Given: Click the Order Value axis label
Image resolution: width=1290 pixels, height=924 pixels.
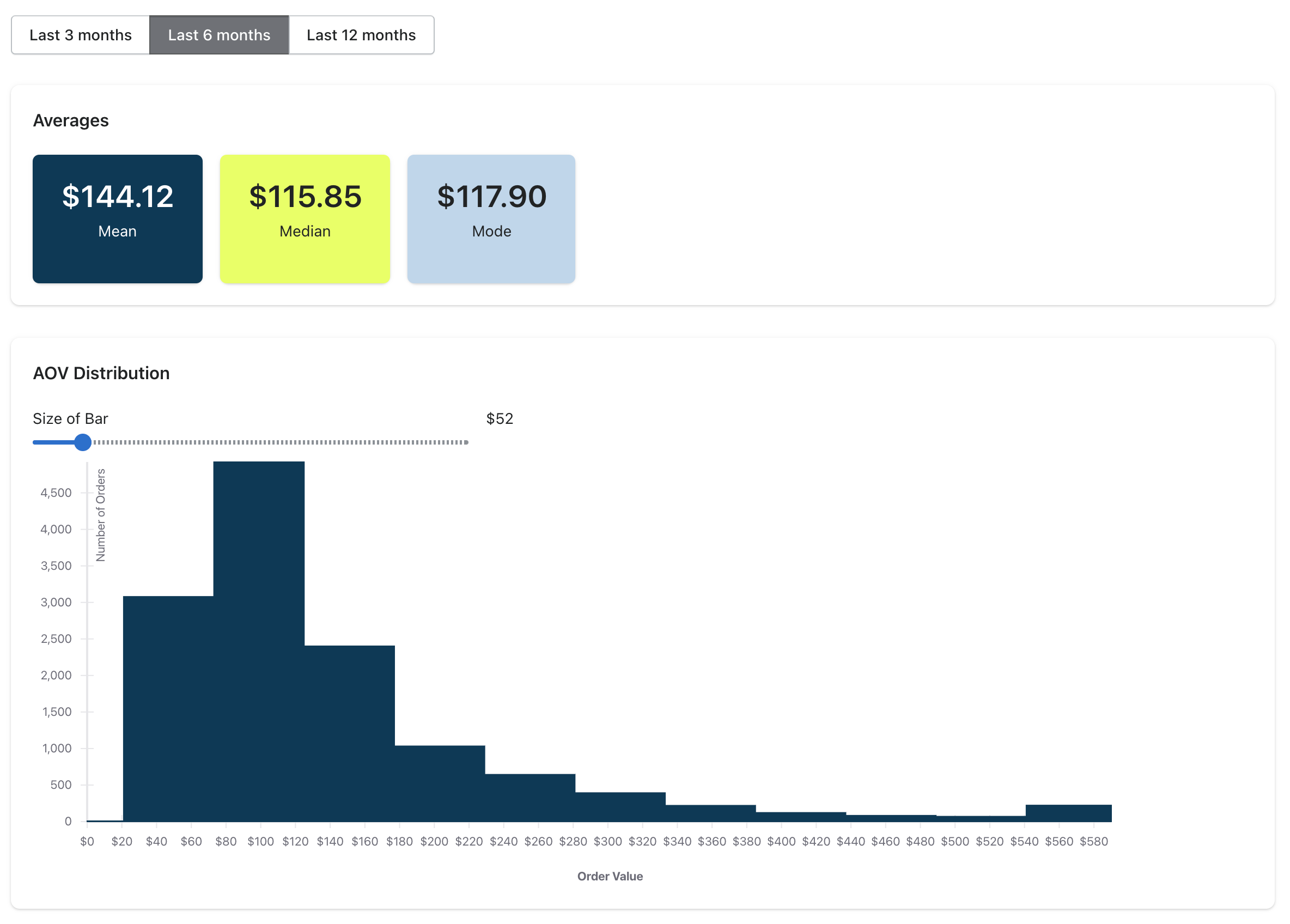Looking at the screenshot, I should tap(610, 877).
